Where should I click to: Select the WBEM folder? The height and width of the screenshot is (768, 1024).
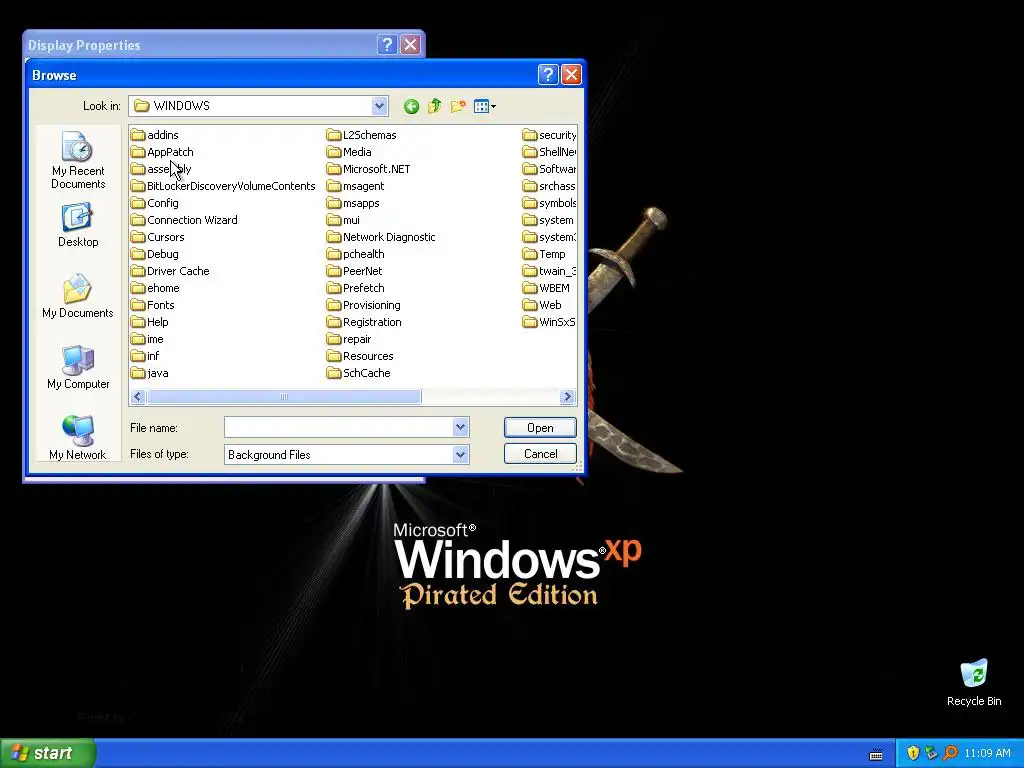[547, 288]
